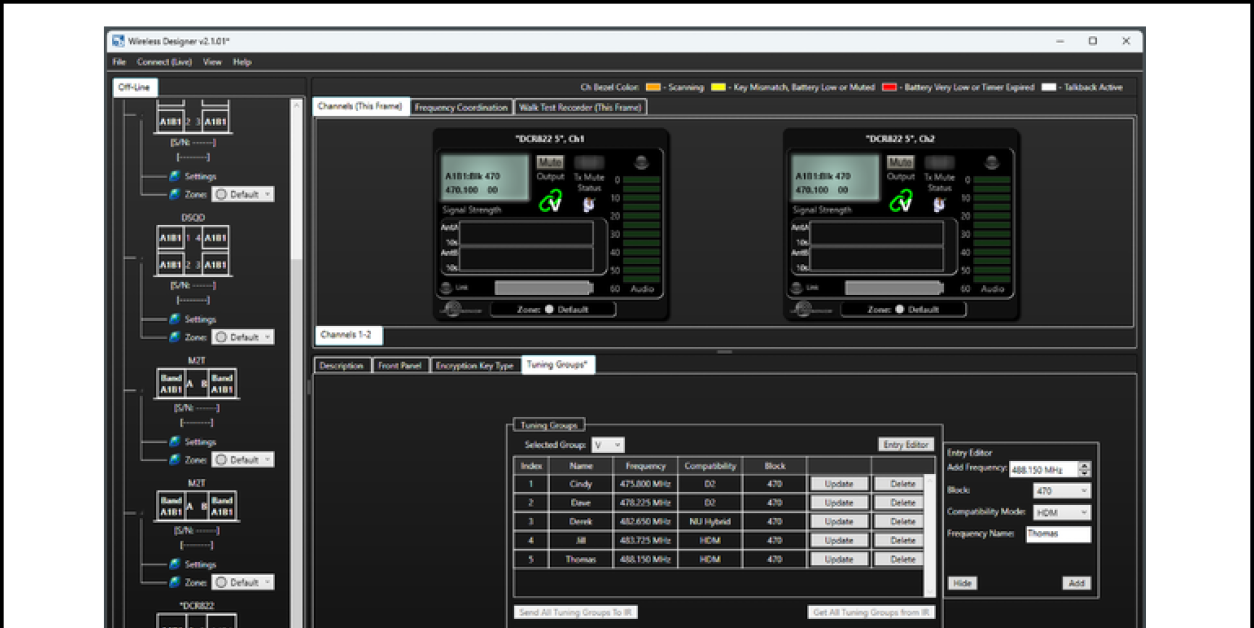Click the green compatibility mode icon on Ch1
Screen dimensions: 1254x628
[x=551, y=202]
